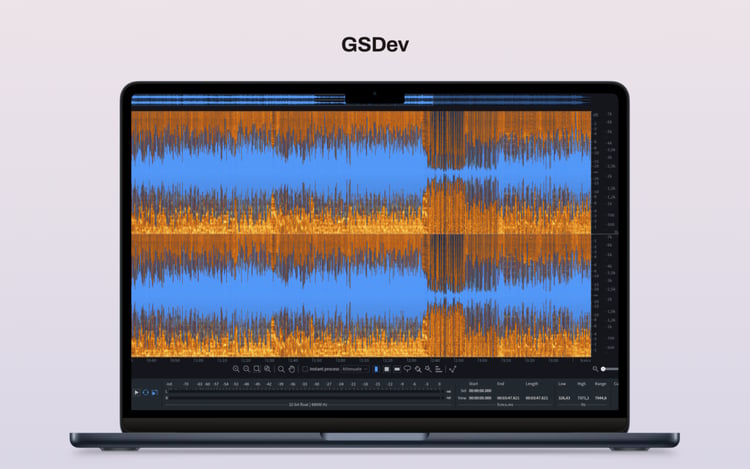Select the grab hand tool
The image size is (750, 469).
(292, 369)
